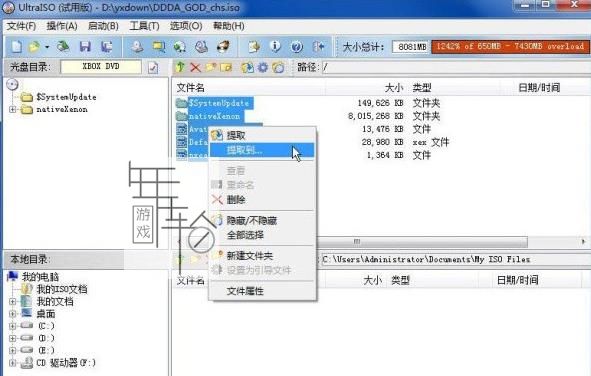Click the New folder icon in disc toolbar
Screen dimensions: 591x376
coord(211,68)
